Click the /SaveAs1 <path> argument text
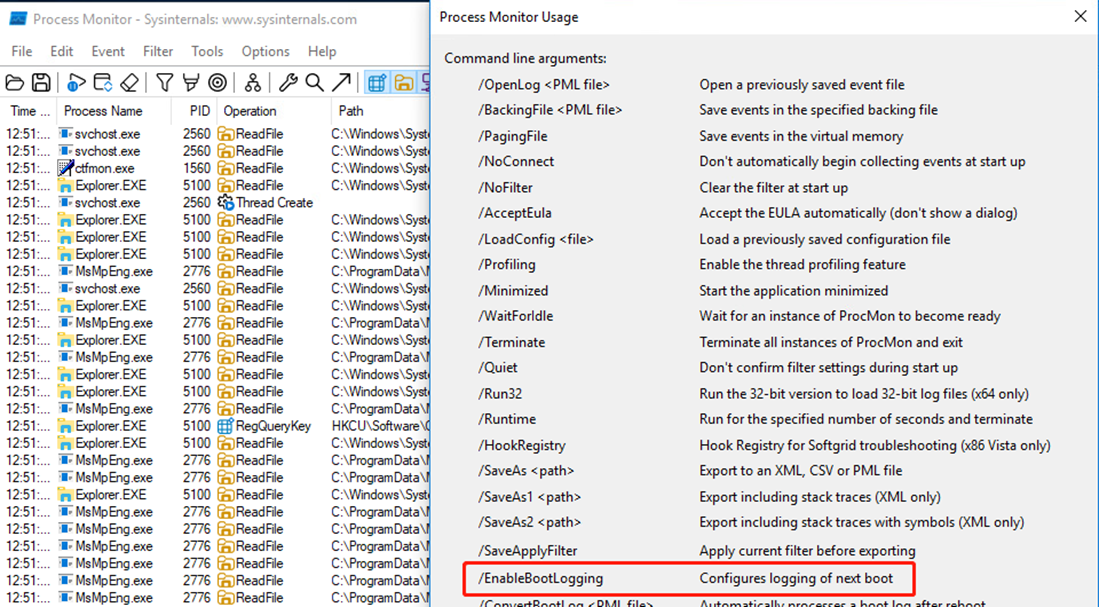The height and width of the screenshot is (607, 1099). click(x=529, y=497)
